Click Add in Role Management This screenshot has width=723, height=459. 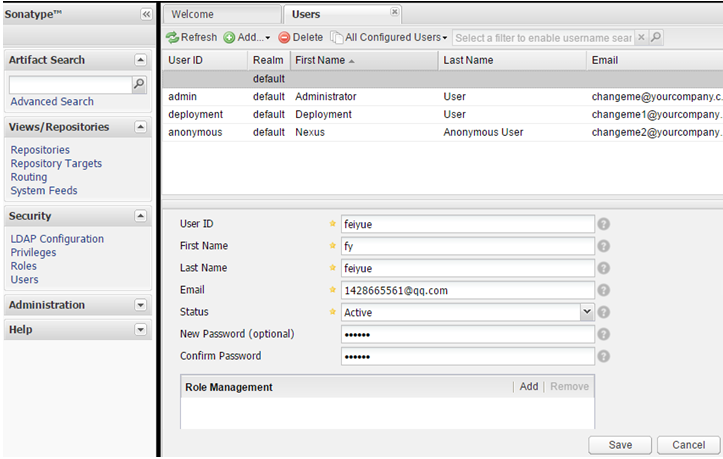point(529,387)
